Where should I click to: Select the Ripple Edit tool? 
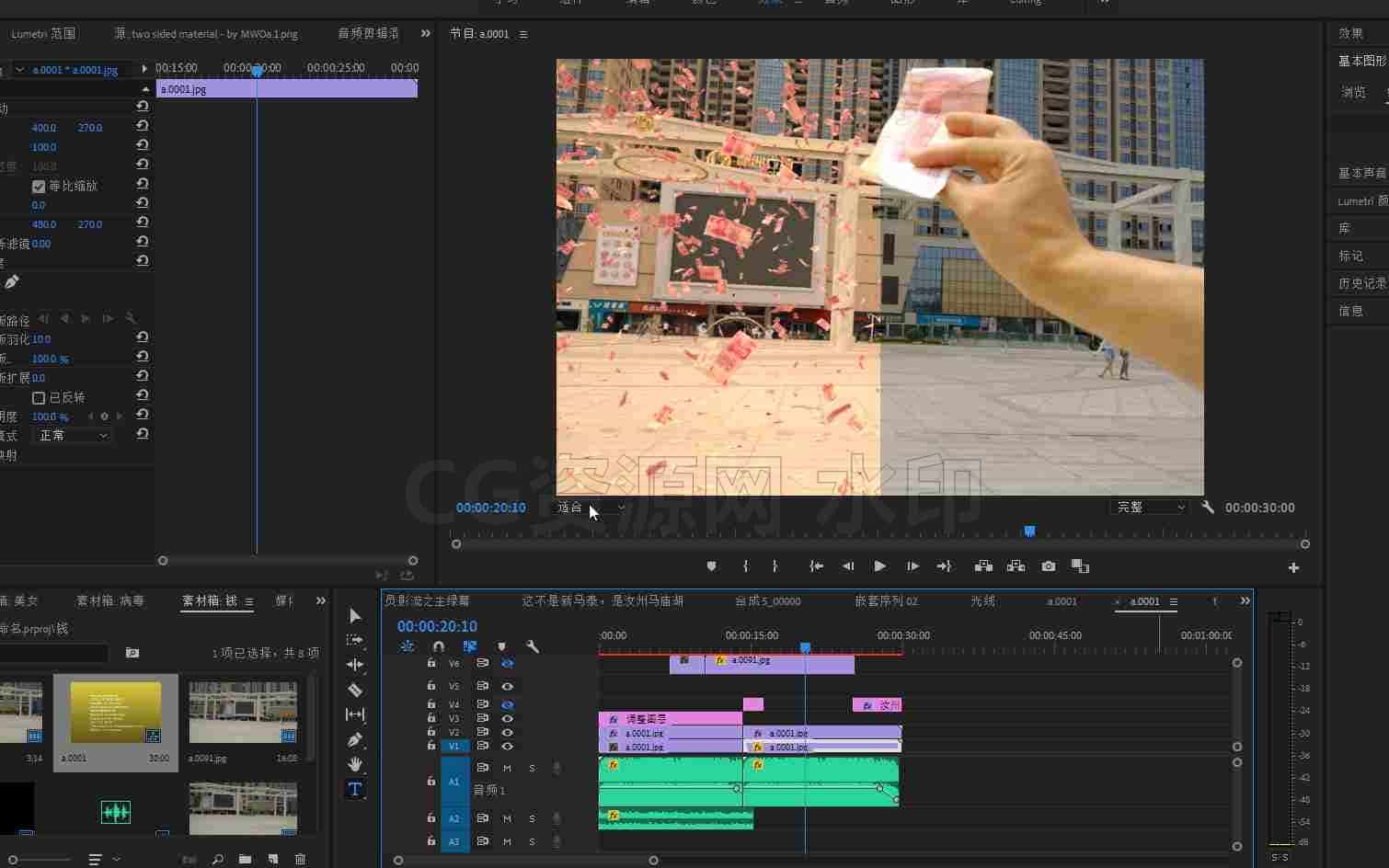(355, 664)
